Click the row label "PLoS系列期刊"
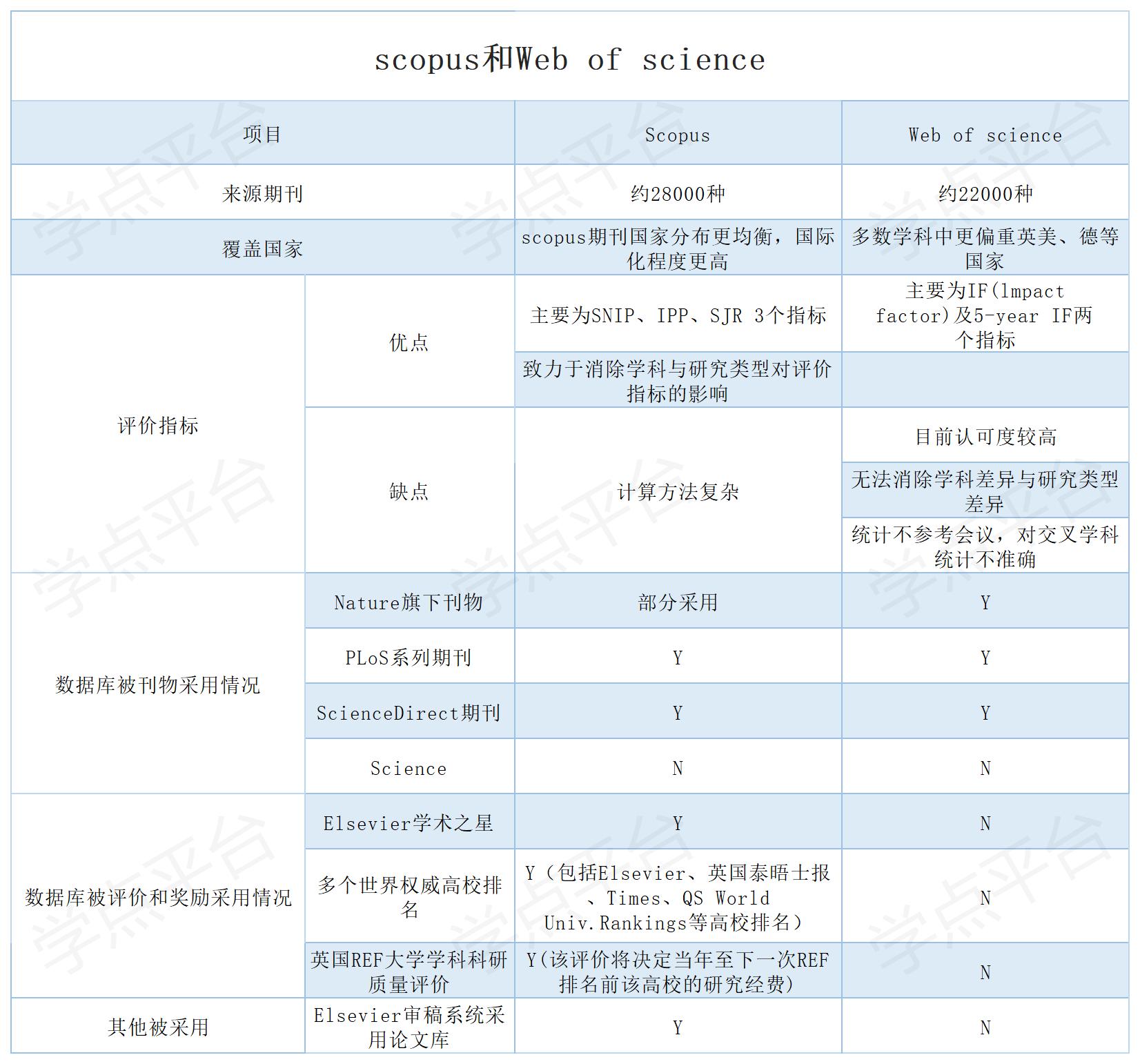Image resolution: width=1140 pixels, height=1064 pixels. [409, 657]
